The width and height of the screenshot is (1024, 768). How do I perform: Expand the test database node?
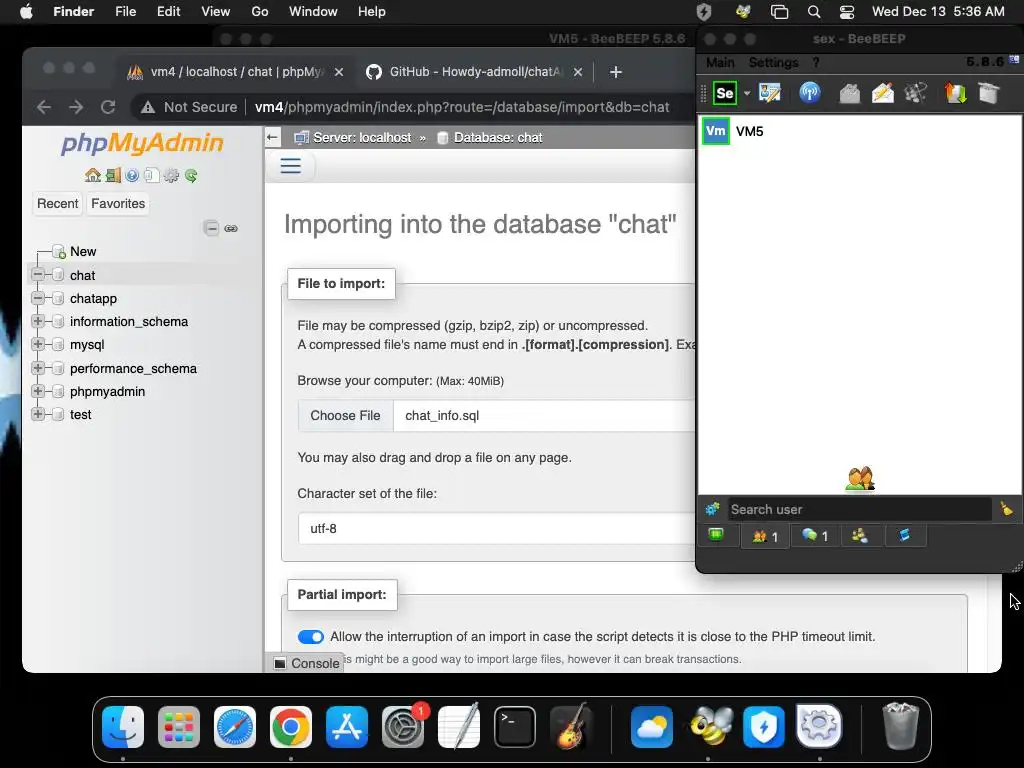click(x=38, y=413)
